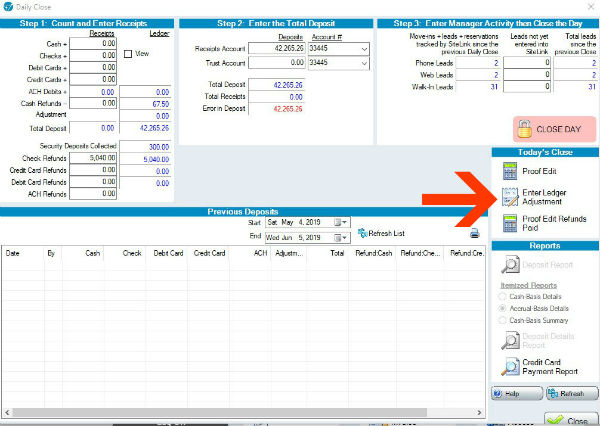The image size is (600, 426).
Task: Click the scroll right arrow of the table
Action: tap(479, 412)
